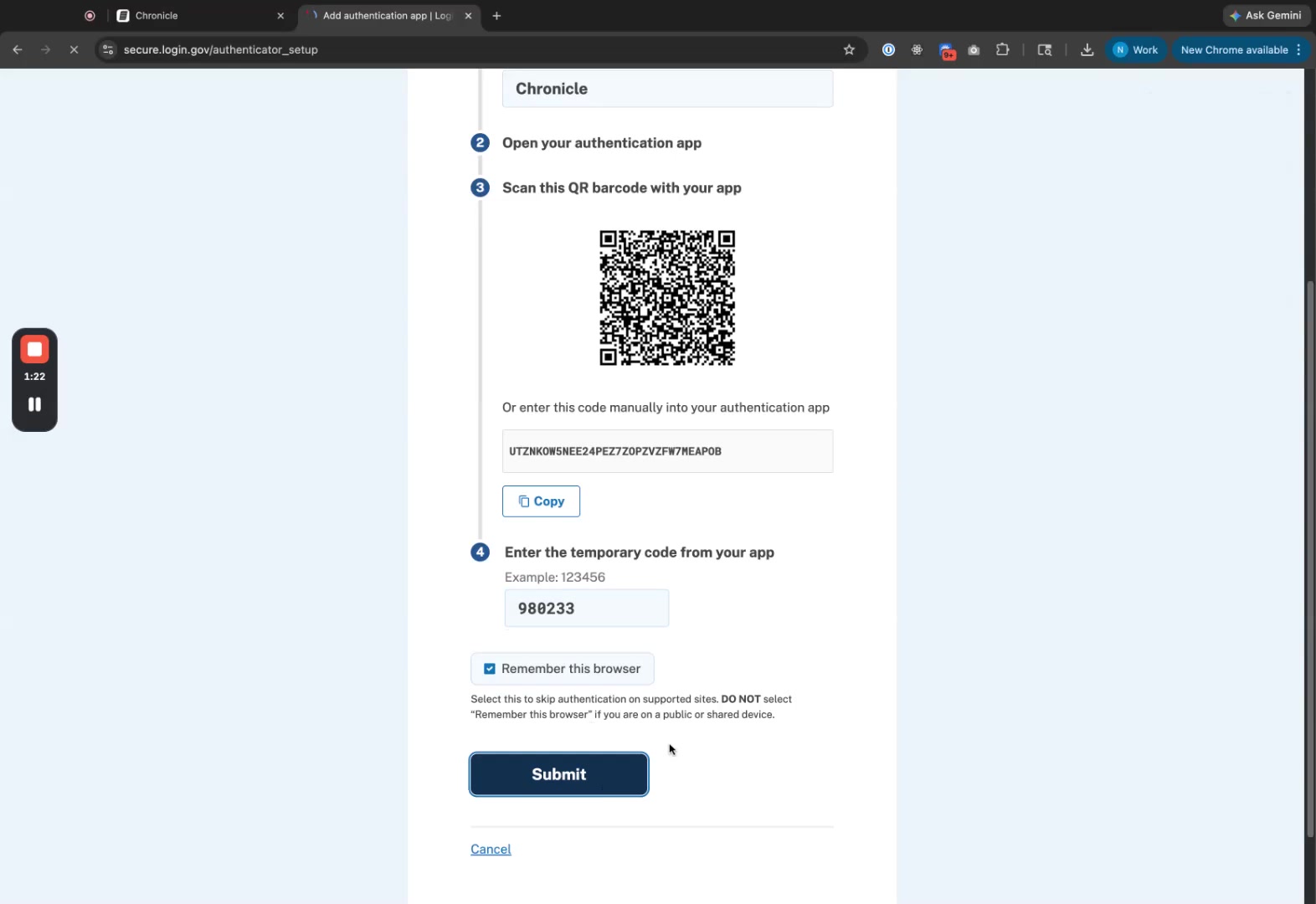Switch to the Chronicle tab
The image size is (1316, 904).
coord(199,16)
